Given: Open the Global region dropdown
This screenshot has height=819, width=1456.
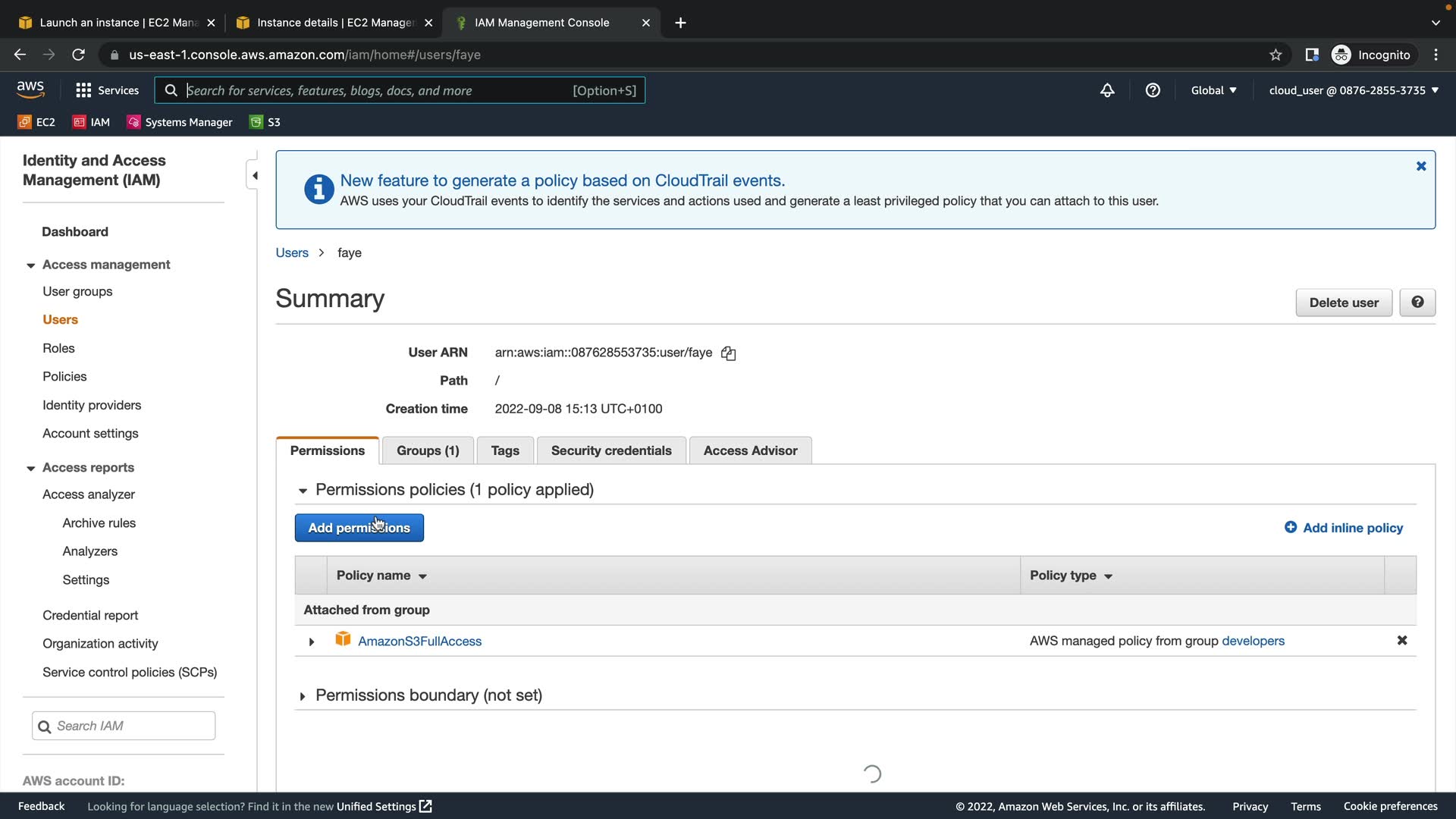Looking at the screenshot, I should [x=1213, y=90].
